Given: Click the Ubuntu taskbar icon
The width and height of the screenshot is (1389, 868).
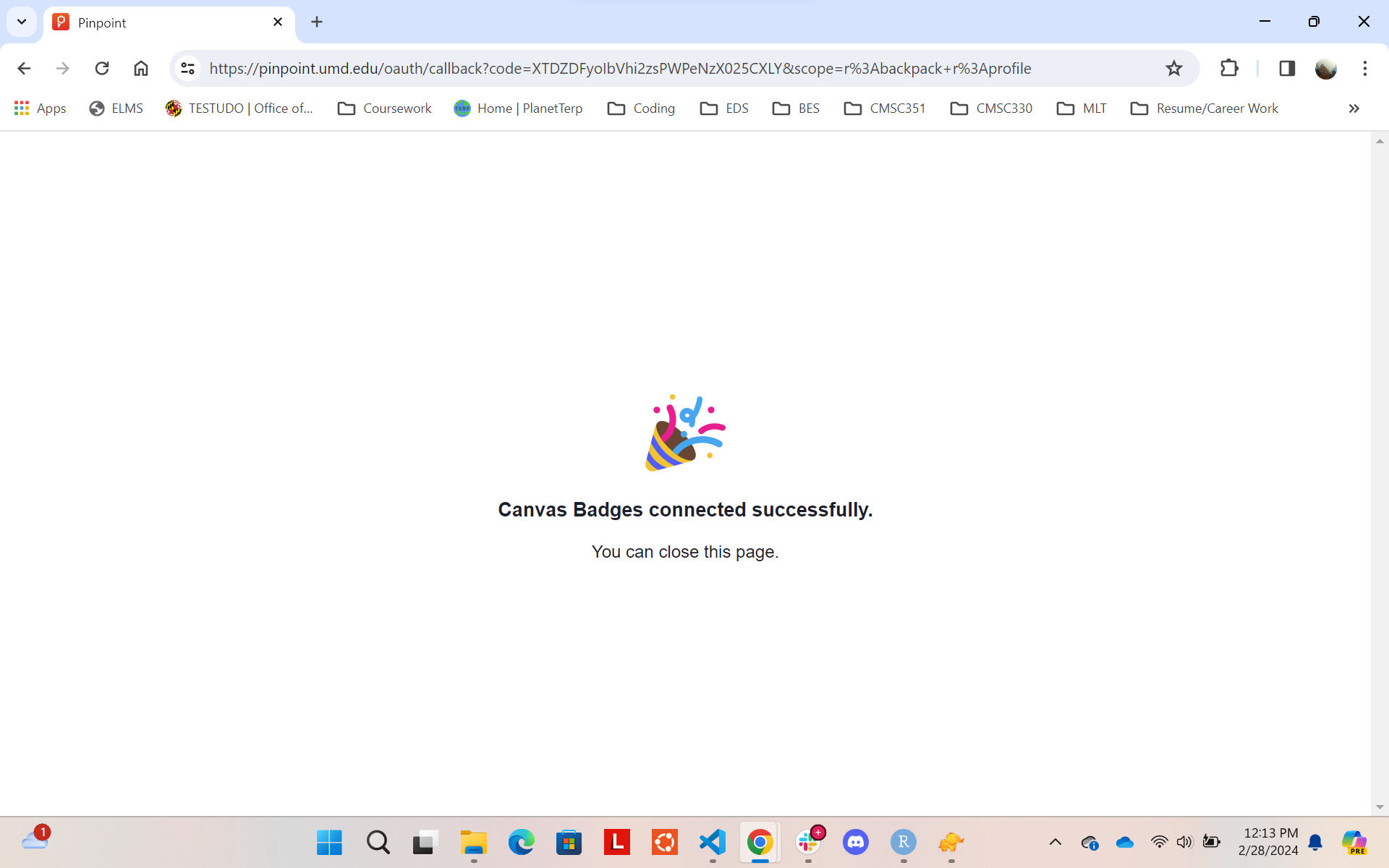Looking at the screenshot, I should coord(664,843).
